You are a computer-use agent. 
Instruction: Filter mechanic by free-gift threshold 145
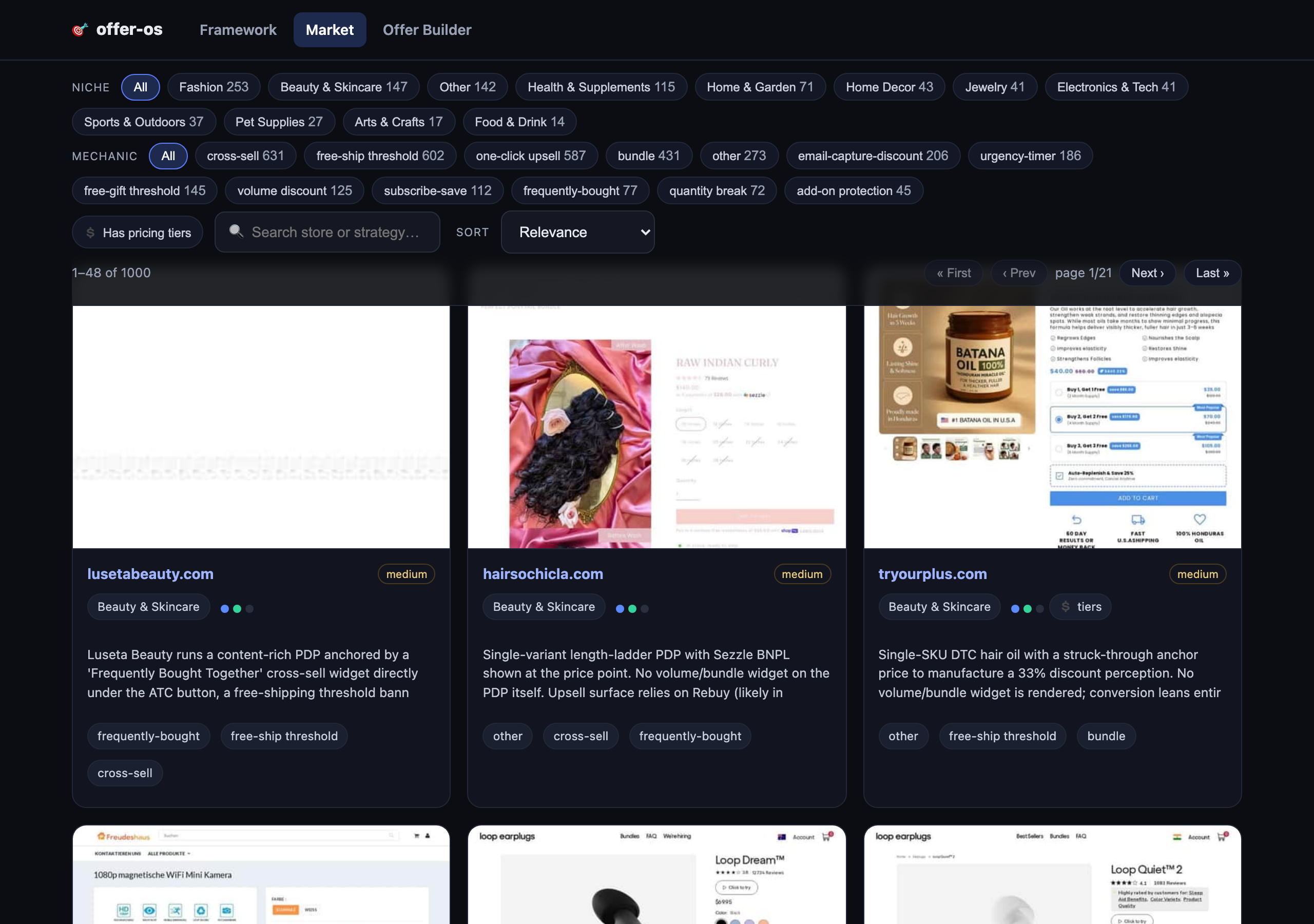click(145, 190)
